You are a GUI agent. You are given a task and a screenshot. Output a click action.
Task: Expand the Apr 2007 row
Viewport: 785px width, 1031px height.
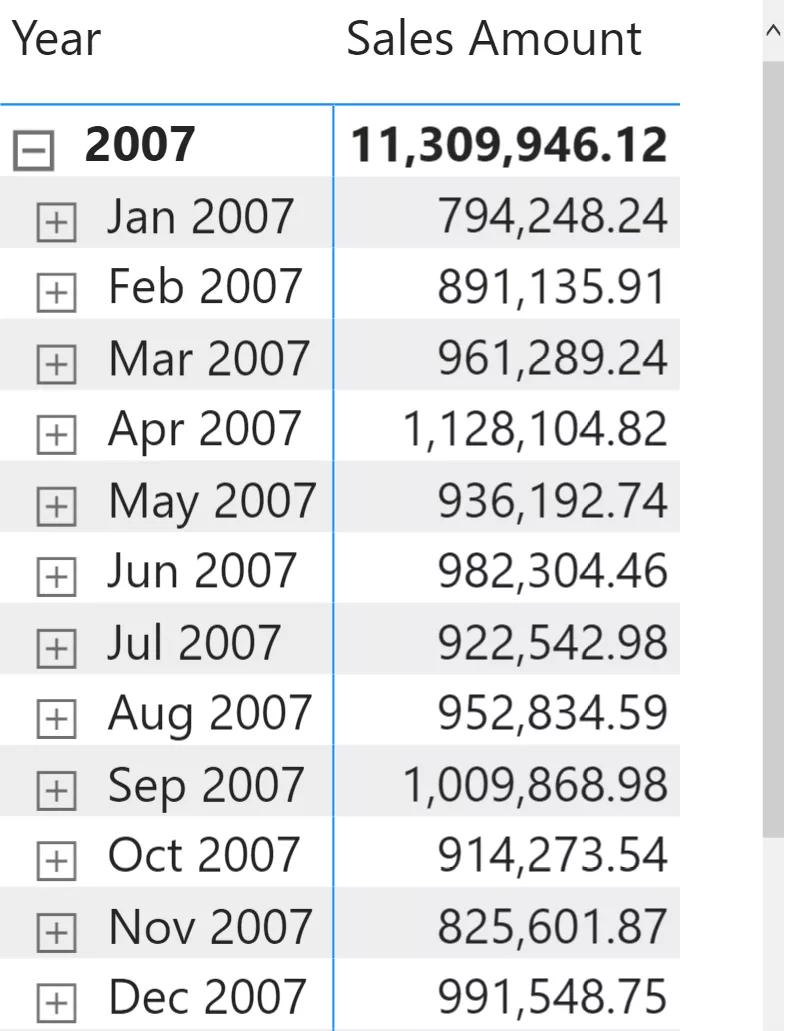(x=56, y=435)
